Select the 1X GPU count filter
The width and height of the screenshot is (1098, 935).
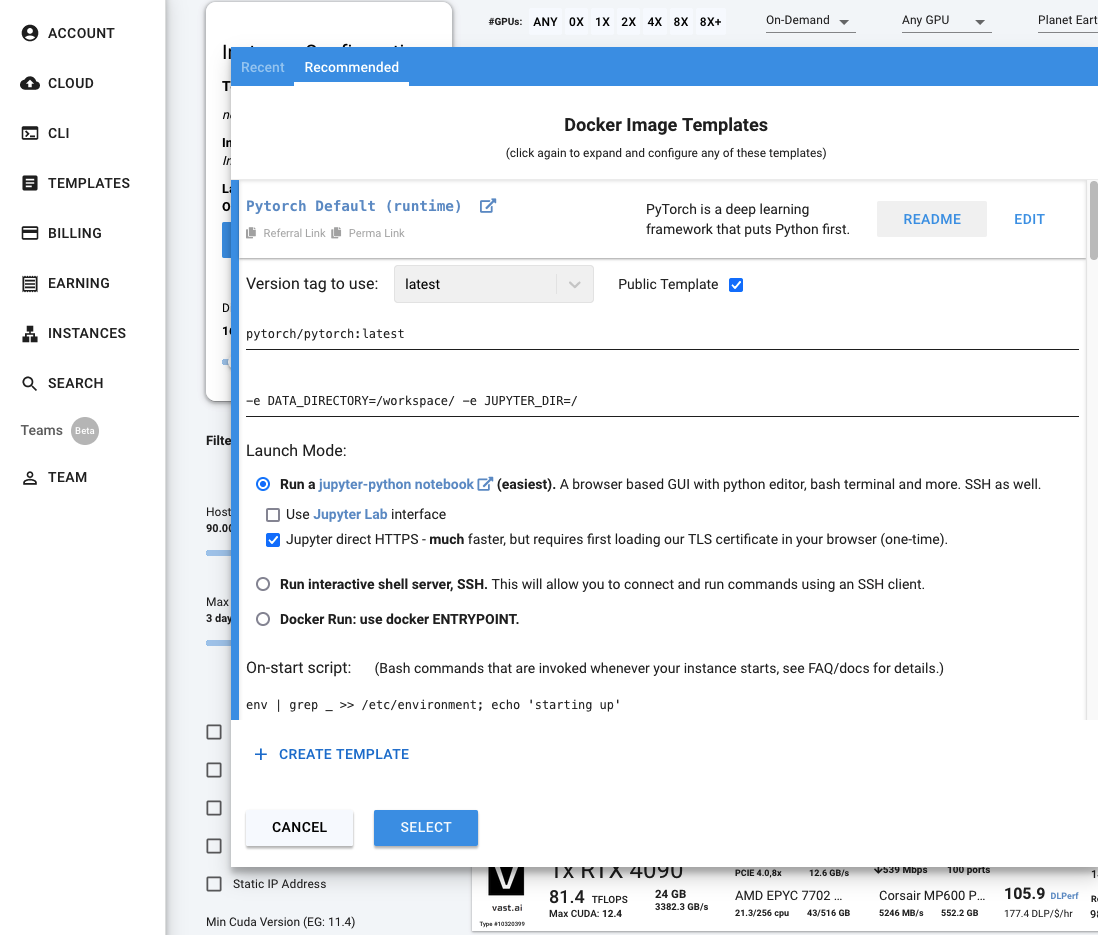point(602,22)
